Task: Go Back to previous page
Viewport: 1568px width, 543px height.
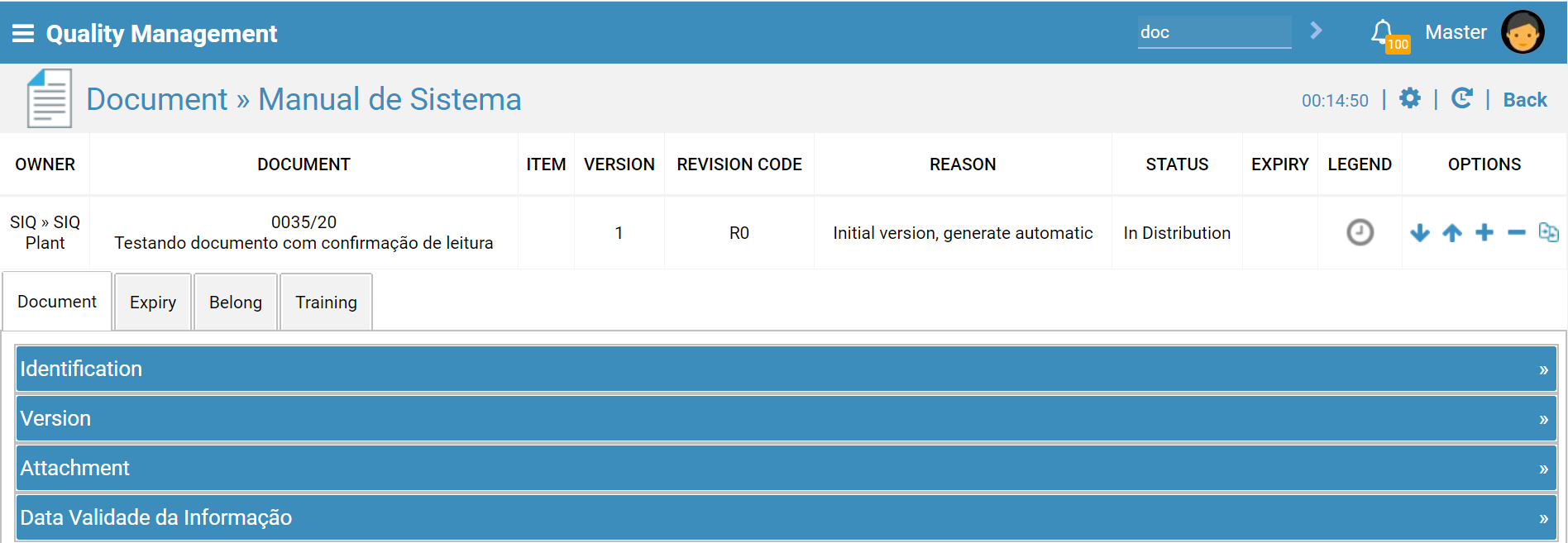Action: [1525, 100]
